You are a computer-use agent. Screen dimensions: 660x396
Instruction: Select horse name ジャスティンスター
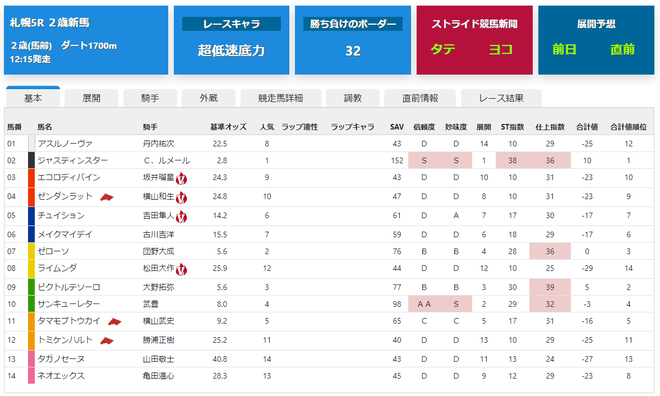click(x=72, y=160)
